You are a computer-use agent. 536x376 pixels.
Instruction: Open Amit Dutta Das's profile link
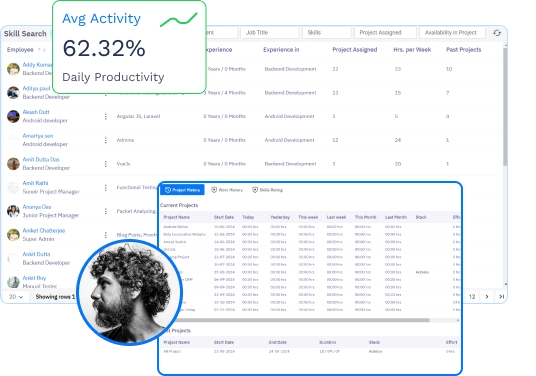pyautogui.click(x=41, y=160)
